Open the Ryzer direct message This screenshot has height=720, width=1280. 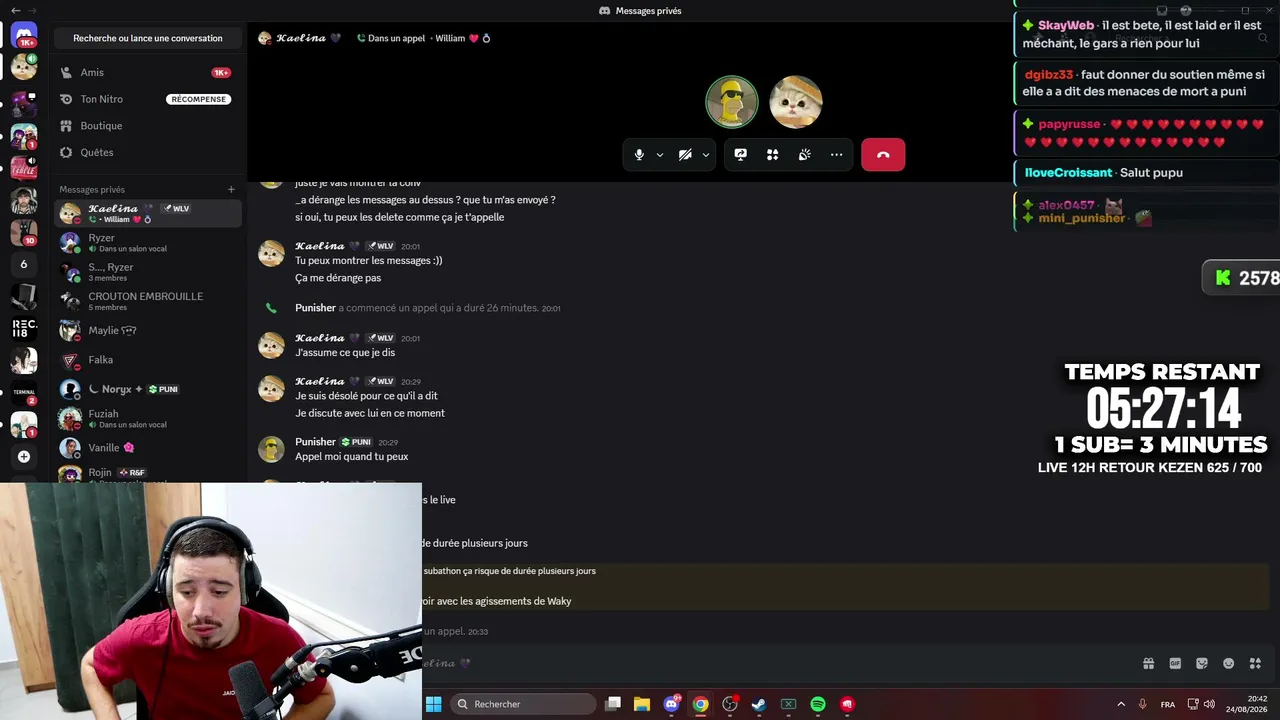click(x=148, y=243)
